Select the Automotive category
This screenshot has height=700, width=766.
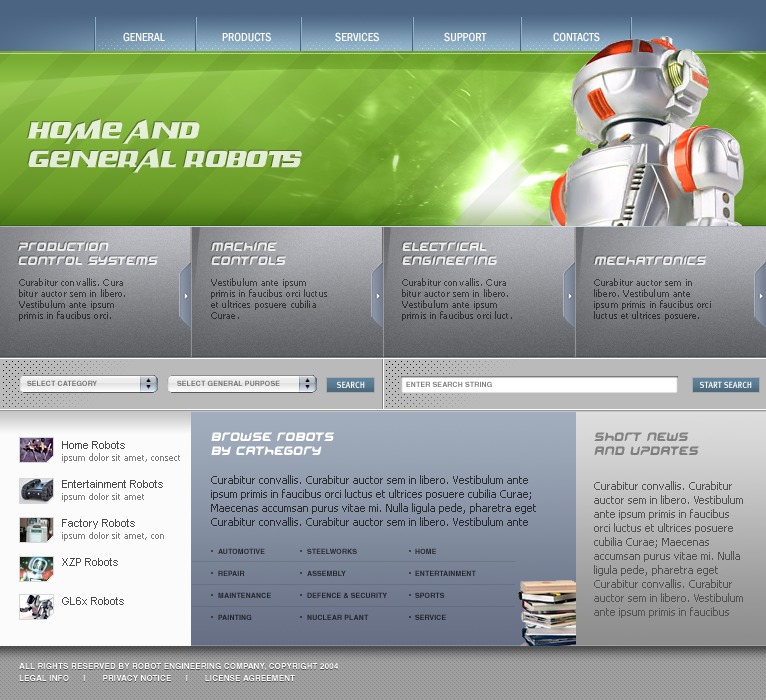pos(241,552)
